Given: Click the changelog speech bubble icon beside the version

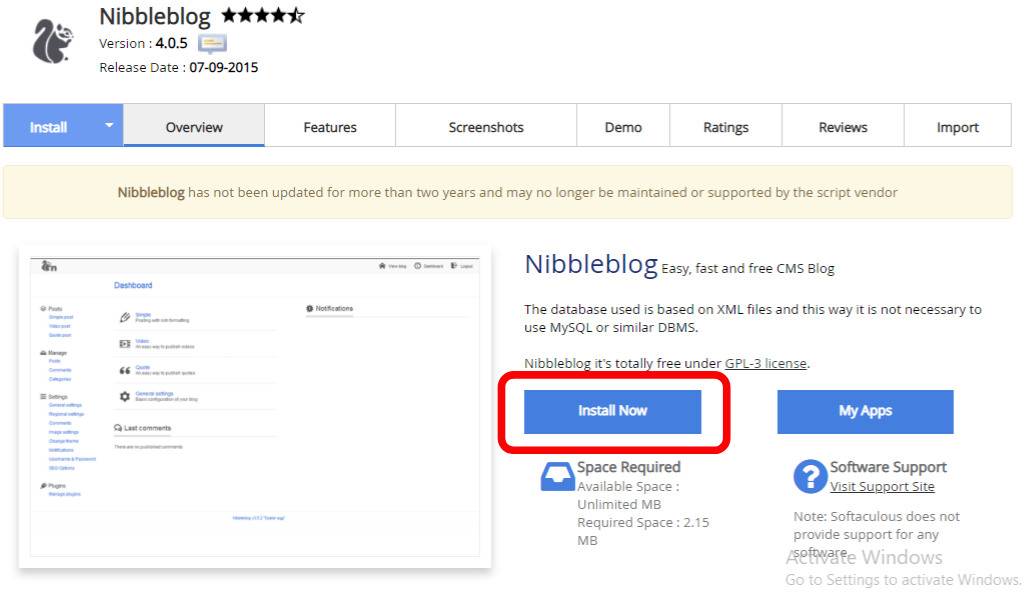Looking at the screenshot, I should pyautogui.click(x=213, y=42).
